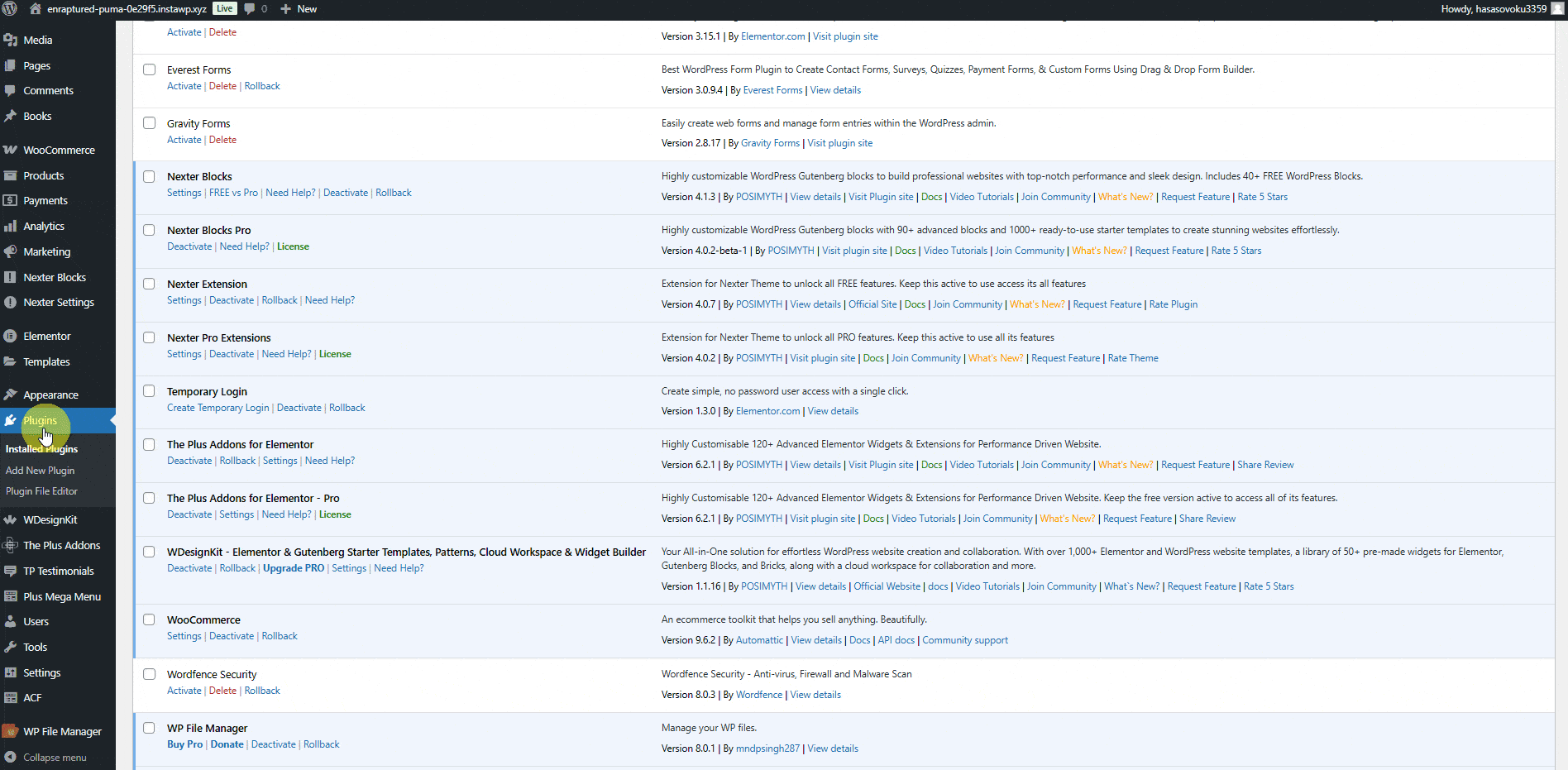
Task: Open Plugin File Editor submenu item
Action: [x=41, y=490]
